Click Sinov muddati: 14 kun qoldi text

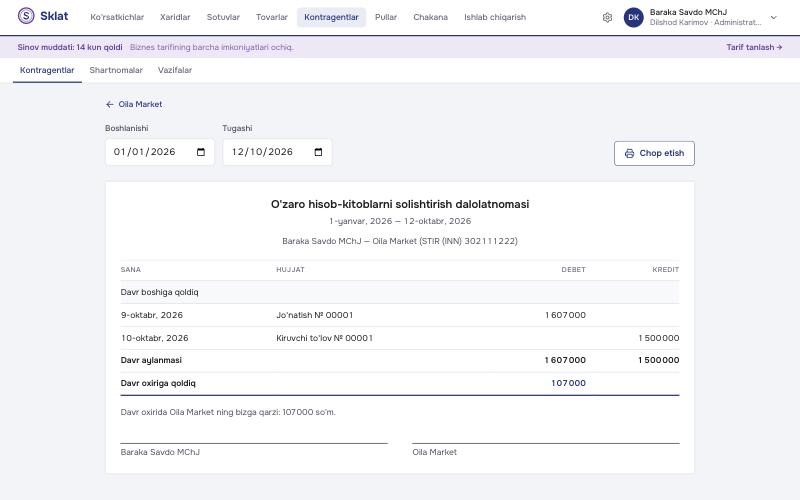[x=70, y=47]
